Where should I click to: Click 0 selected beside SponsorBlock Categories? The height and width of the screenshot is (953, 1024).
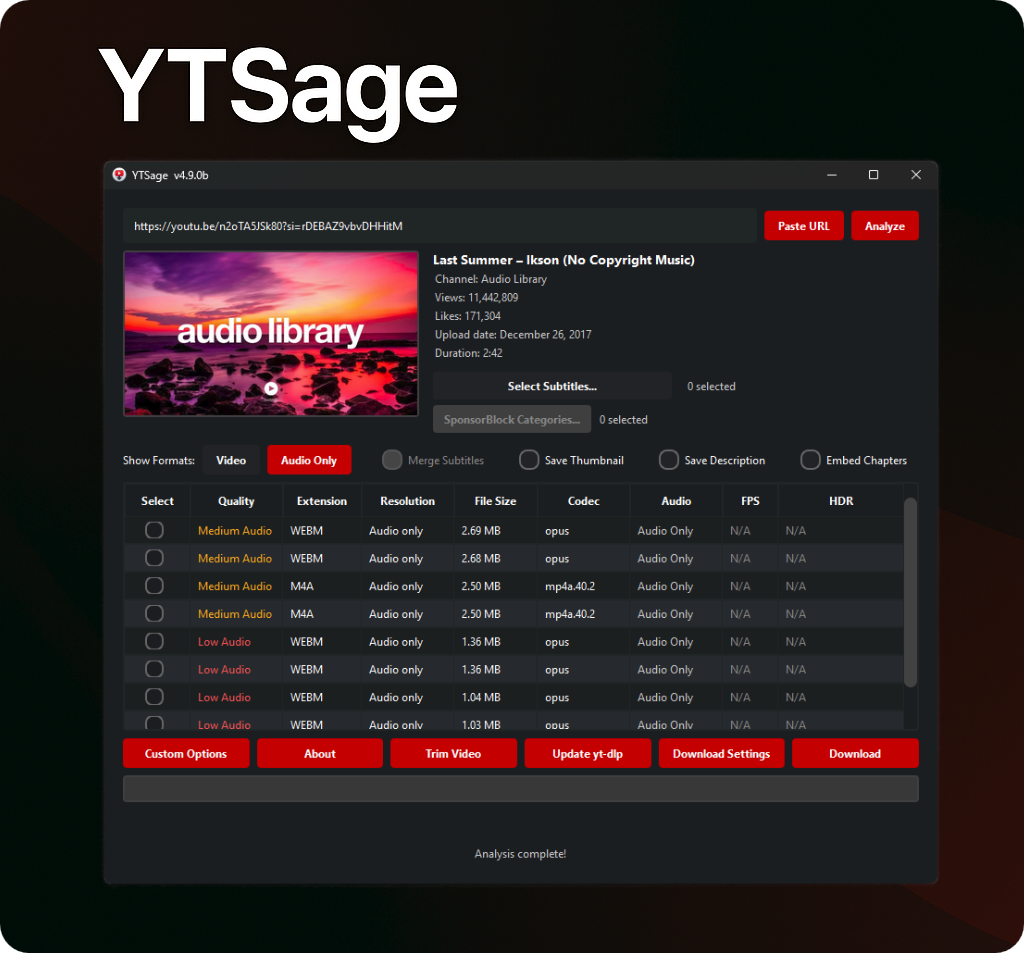624,419
